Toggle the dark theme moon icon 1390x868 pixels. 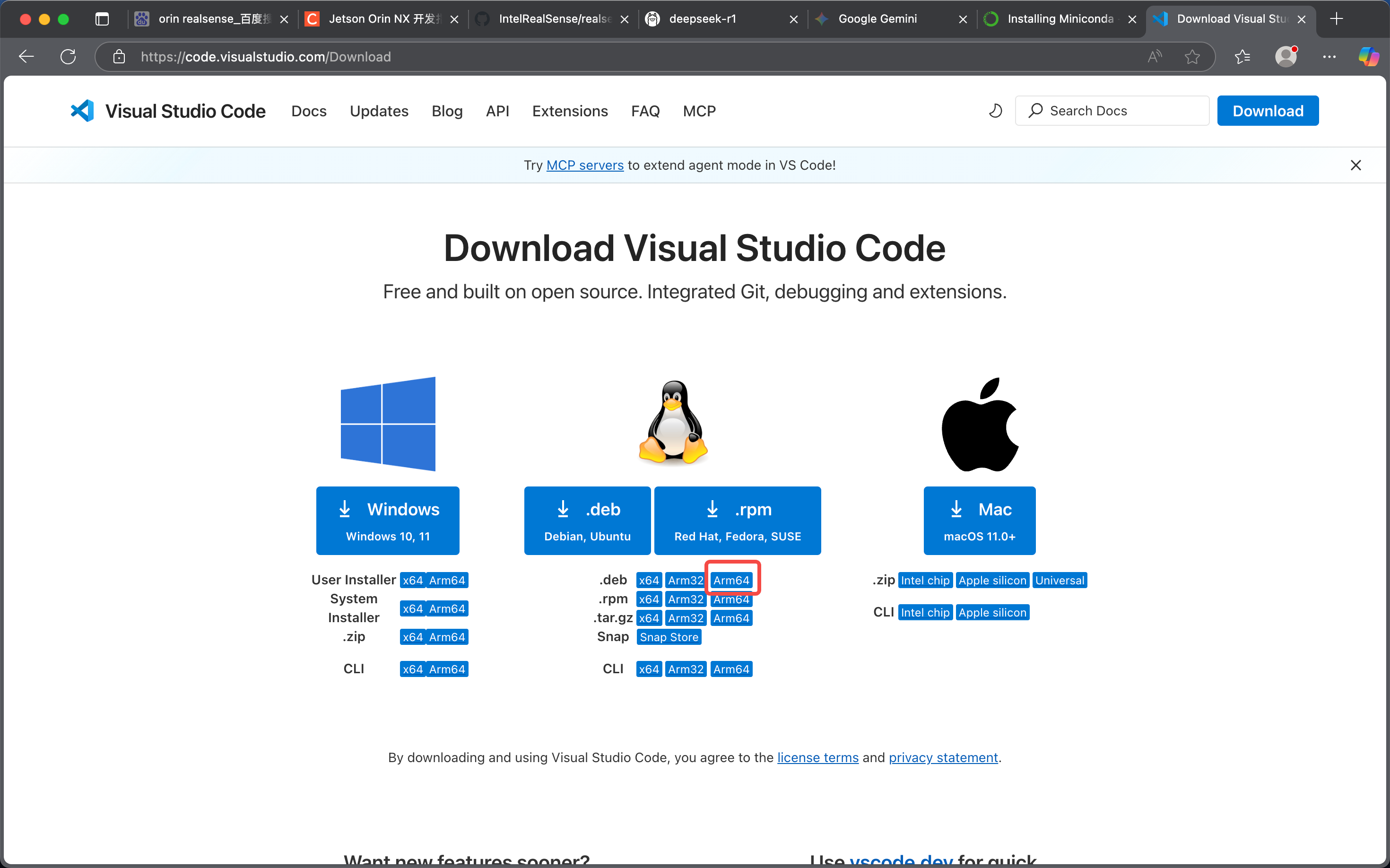coord(996,111)
